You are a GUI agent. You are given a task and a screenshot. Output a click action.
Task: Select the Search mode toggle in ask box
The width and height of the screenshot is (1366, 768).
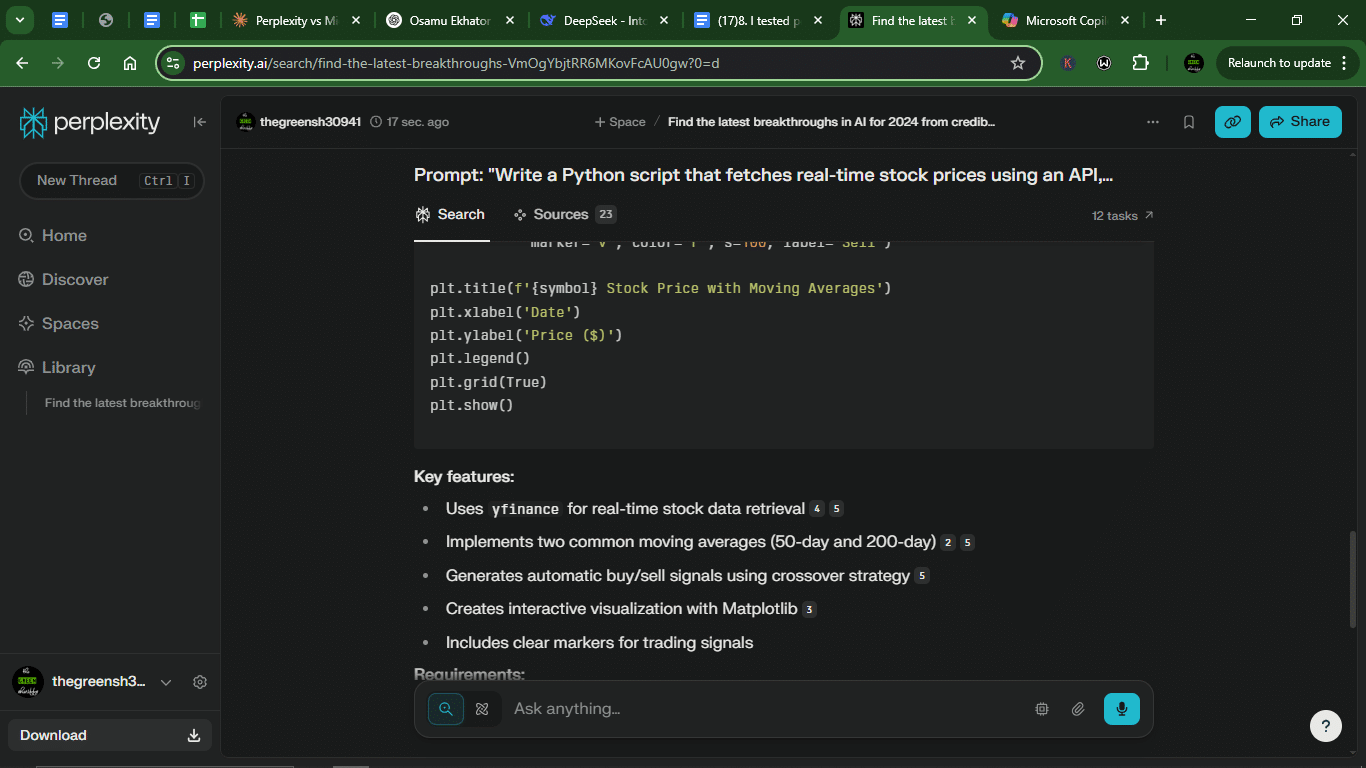pos(446,709)
